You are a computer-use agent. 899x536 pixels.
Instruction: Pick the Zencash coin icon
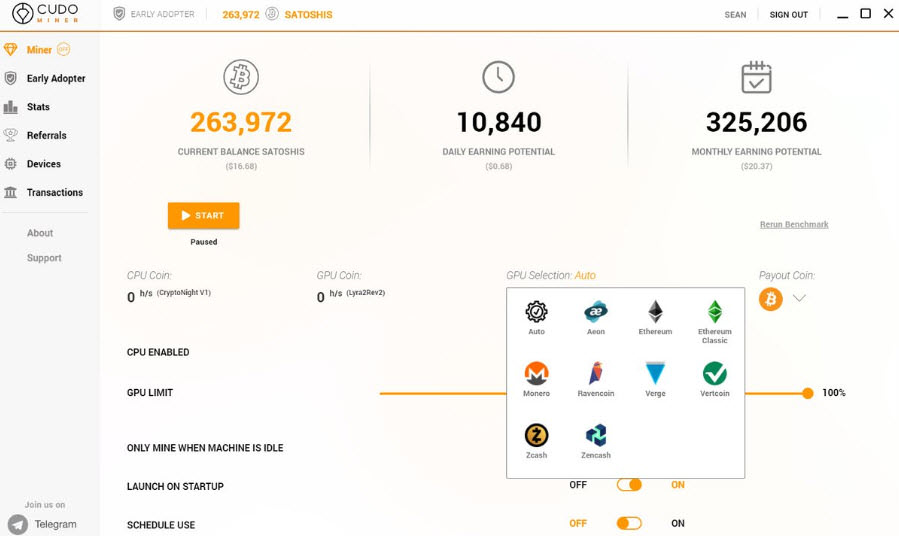596,435
